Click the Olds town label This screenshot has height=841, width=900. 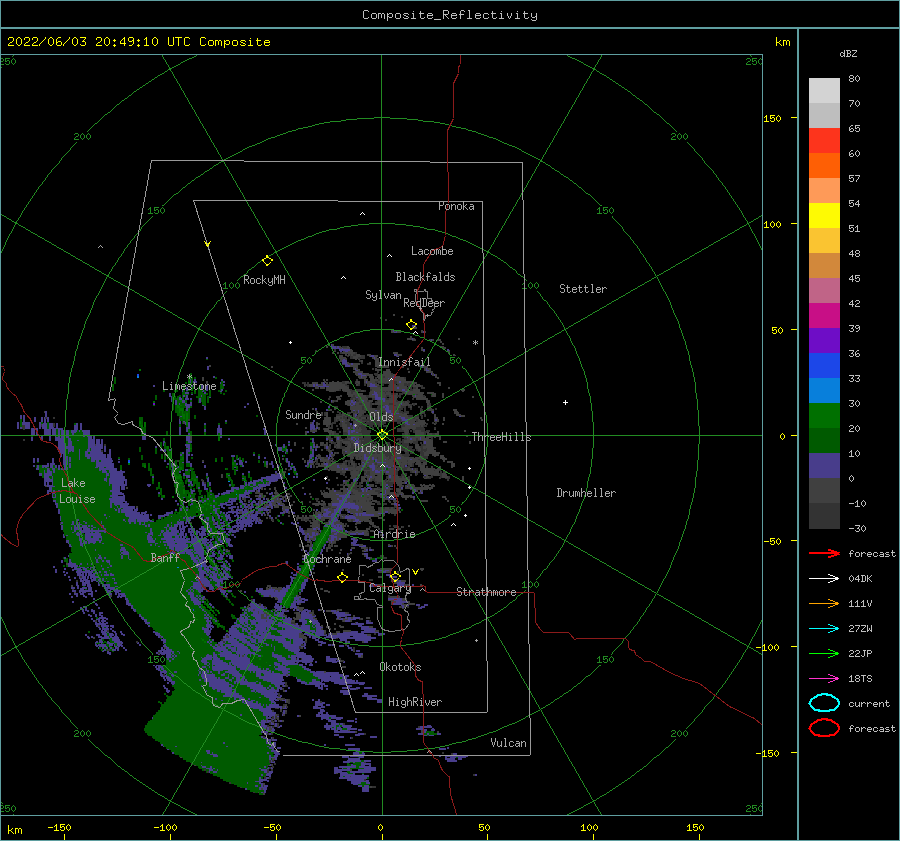point(381,417)
